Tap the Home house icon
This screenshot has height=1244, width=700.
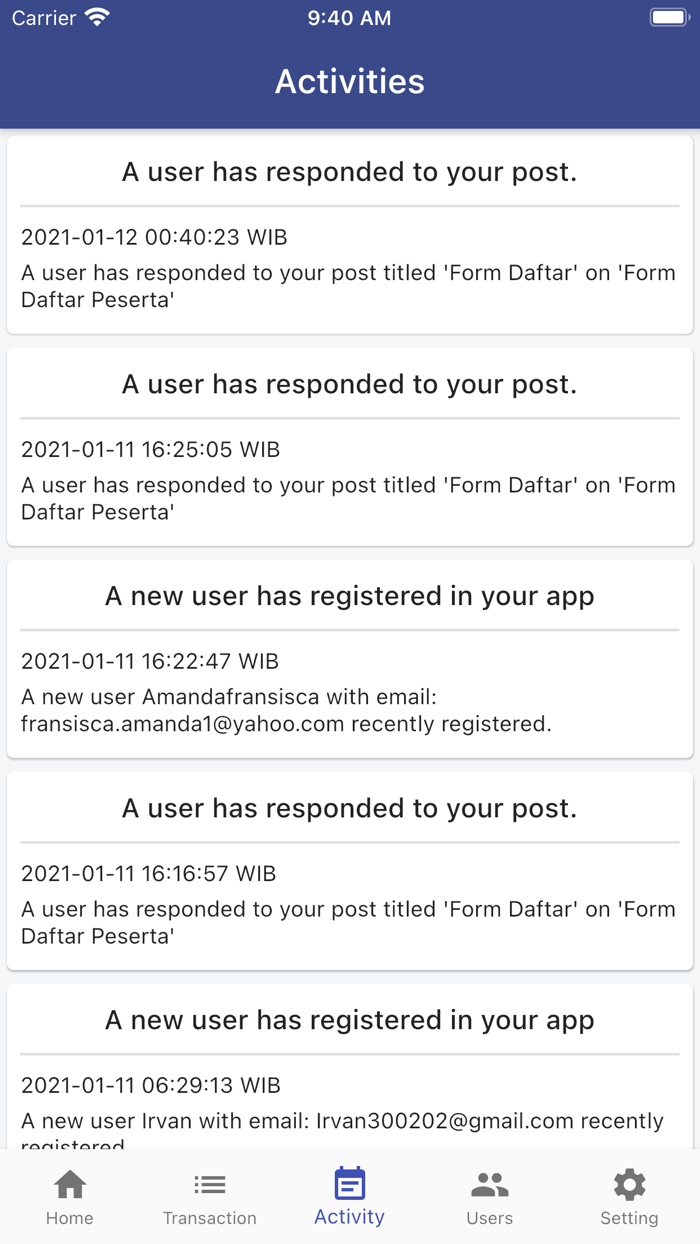coord(70,1185)
